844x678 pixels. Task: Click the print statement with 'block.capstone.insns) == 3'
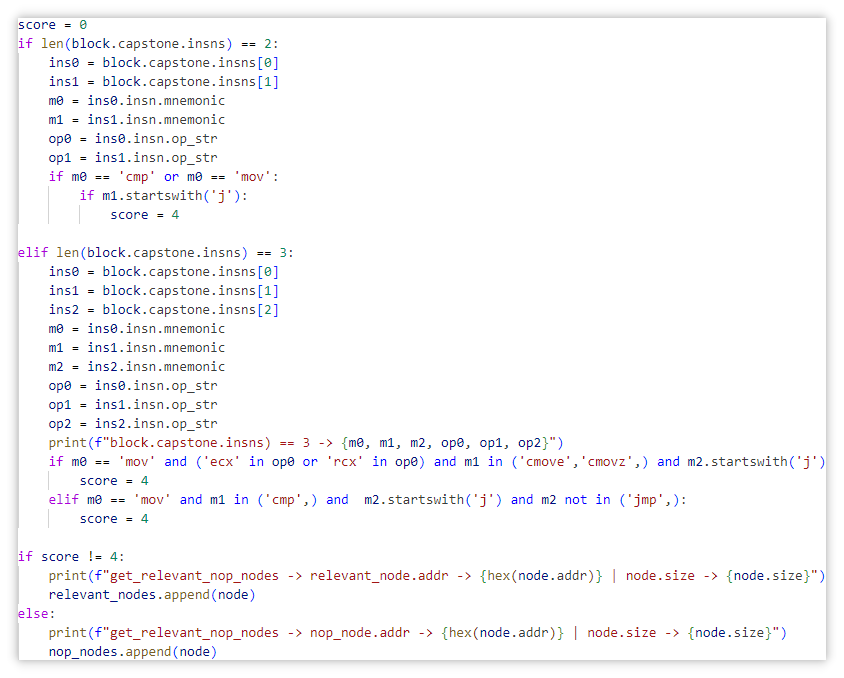[x=306, y=443]
